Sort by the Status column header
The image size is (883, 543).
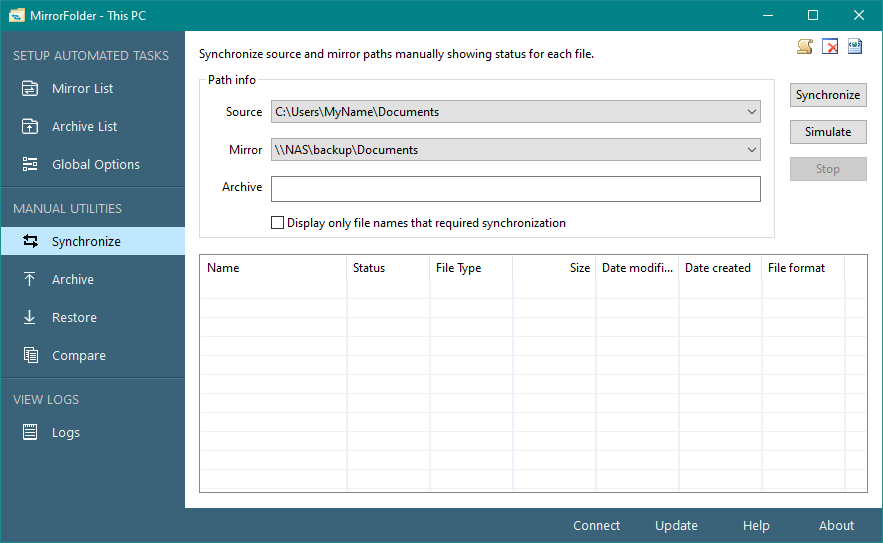coord(388,268)
